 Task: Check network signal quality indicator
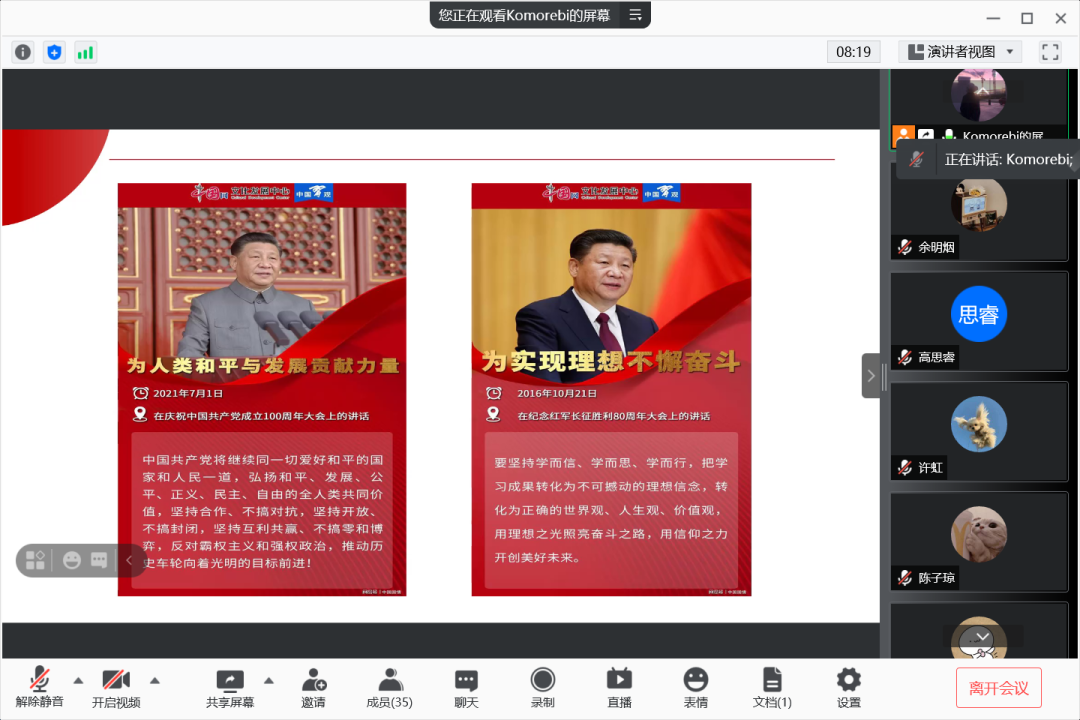pos(85,52)
